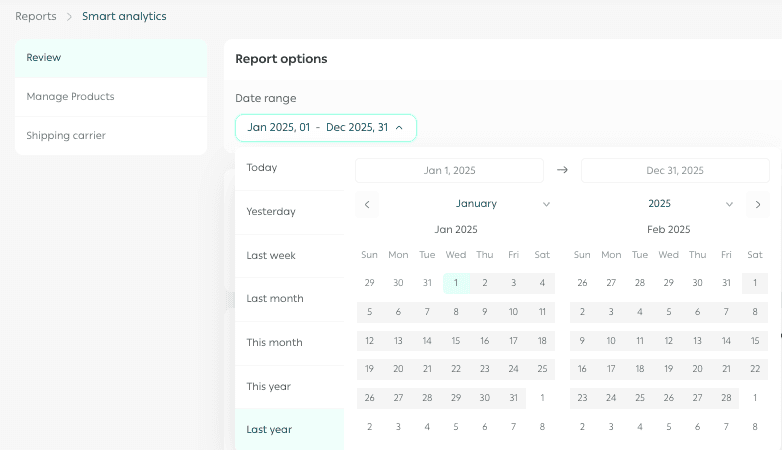Viewport: 782px width, 450px height.
Task: Select February 14 in Feb 2025 calendar
Action: (726, 341)
